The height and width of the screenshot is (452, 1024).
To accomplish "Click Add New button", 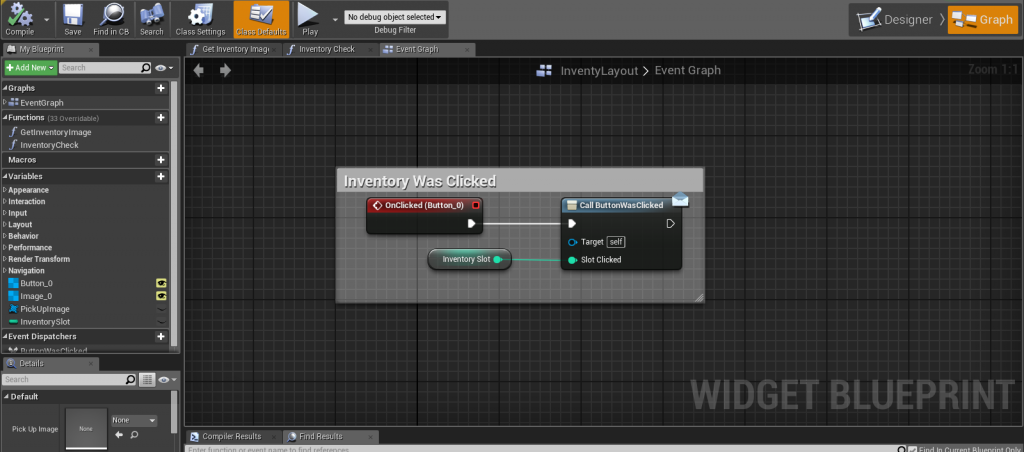I will point(30,67).
